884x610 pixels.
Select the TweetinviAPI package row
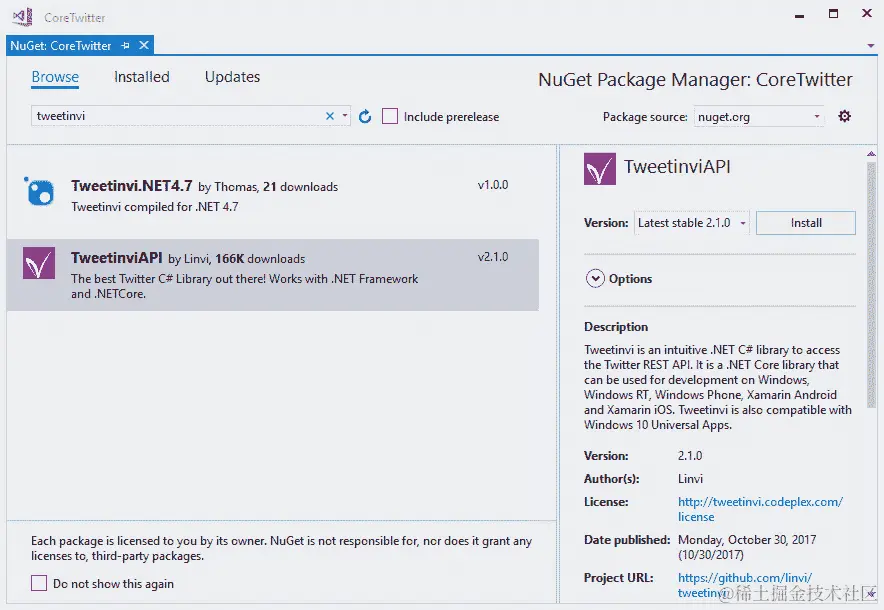point(273,275)
